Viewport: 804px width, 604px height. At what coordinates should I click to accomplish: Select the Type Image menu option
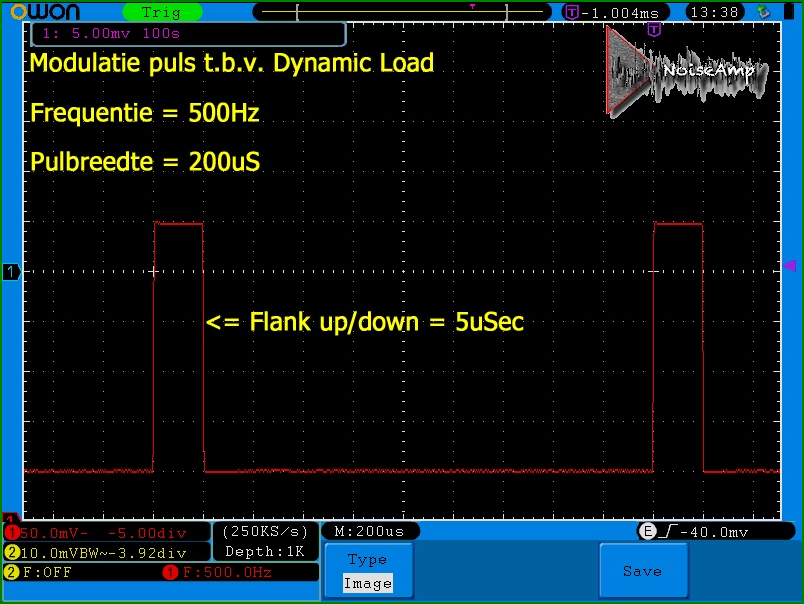coord(368,571)
